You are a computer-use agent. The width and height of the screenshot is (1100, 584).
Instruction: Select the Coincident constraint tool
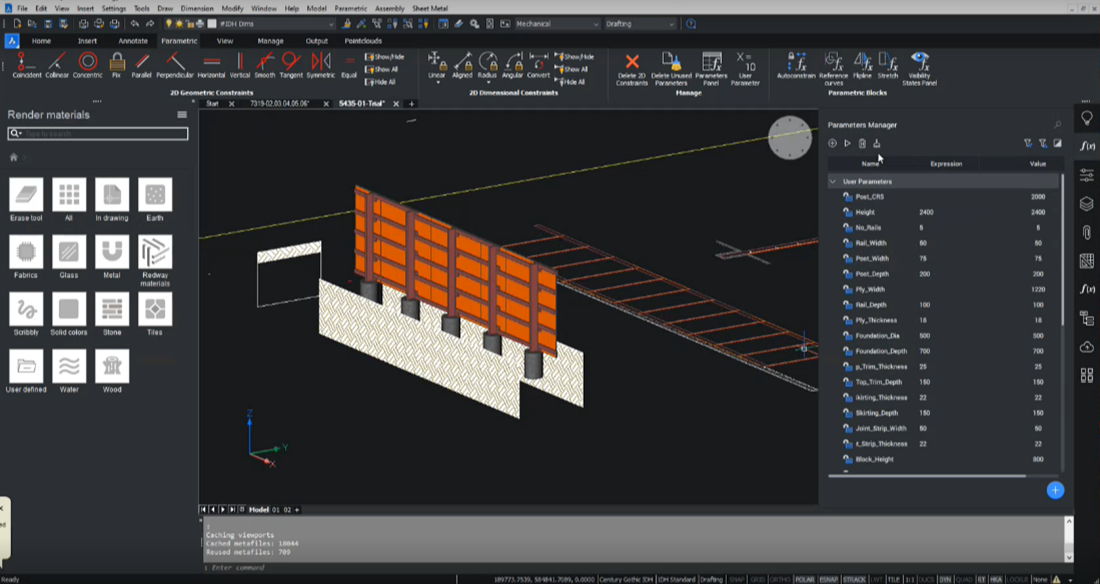click(x=28, y=63)
